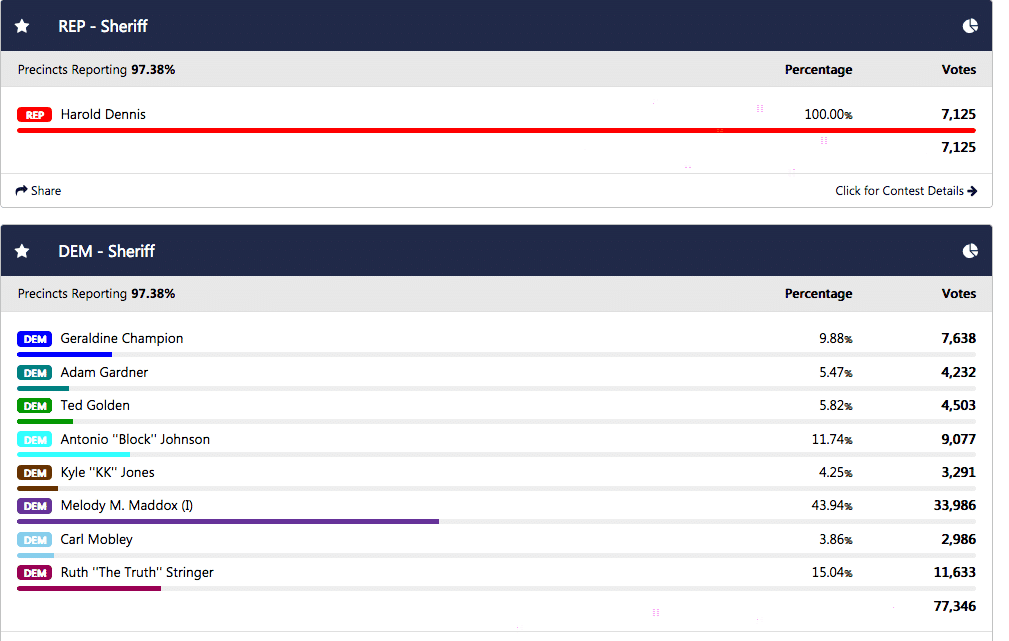This screenshot has height=641, width=1009.
Task: Click the Votes column header in DEM panel
Action: coord(959,293)
